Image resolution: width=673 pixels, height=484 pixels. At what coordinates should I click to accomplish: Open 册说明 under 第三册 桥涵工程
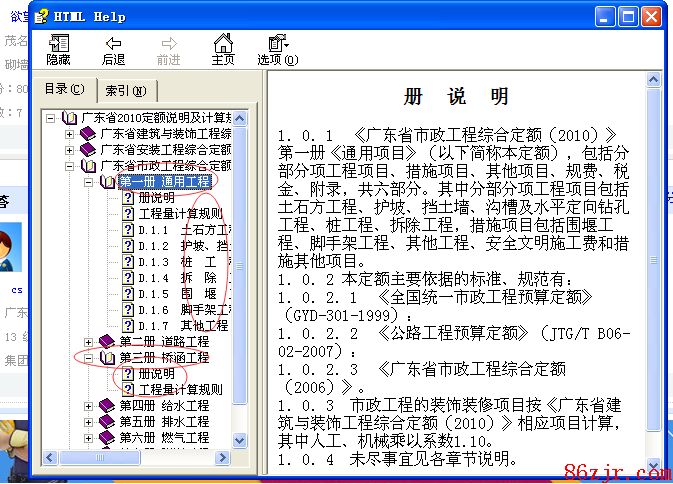(x=156, y=373)
